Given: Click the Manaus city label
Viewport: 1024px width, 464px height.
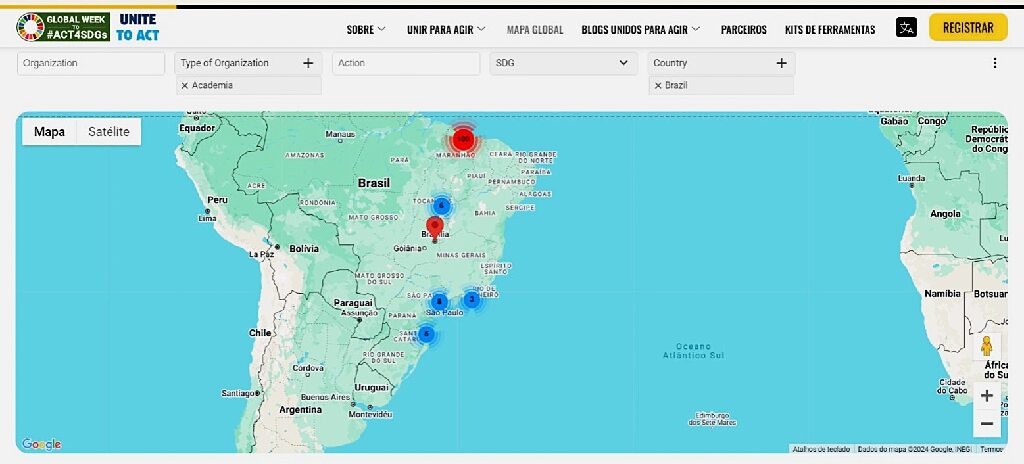Looking at the screenshot, I should [x=340, y=135].
